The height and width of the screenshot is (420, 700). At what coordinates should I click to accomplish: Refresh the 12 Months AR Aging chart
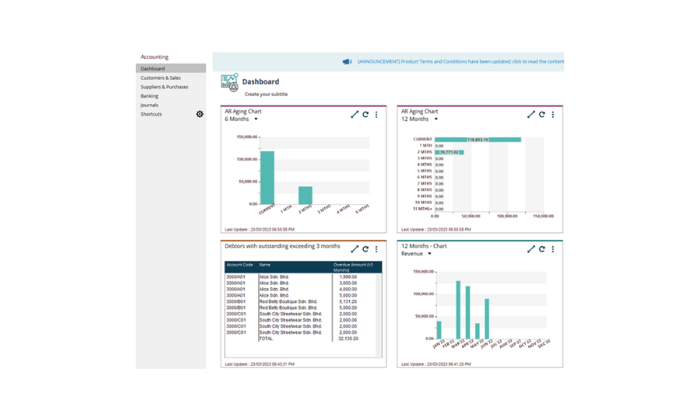click(542, 115)
